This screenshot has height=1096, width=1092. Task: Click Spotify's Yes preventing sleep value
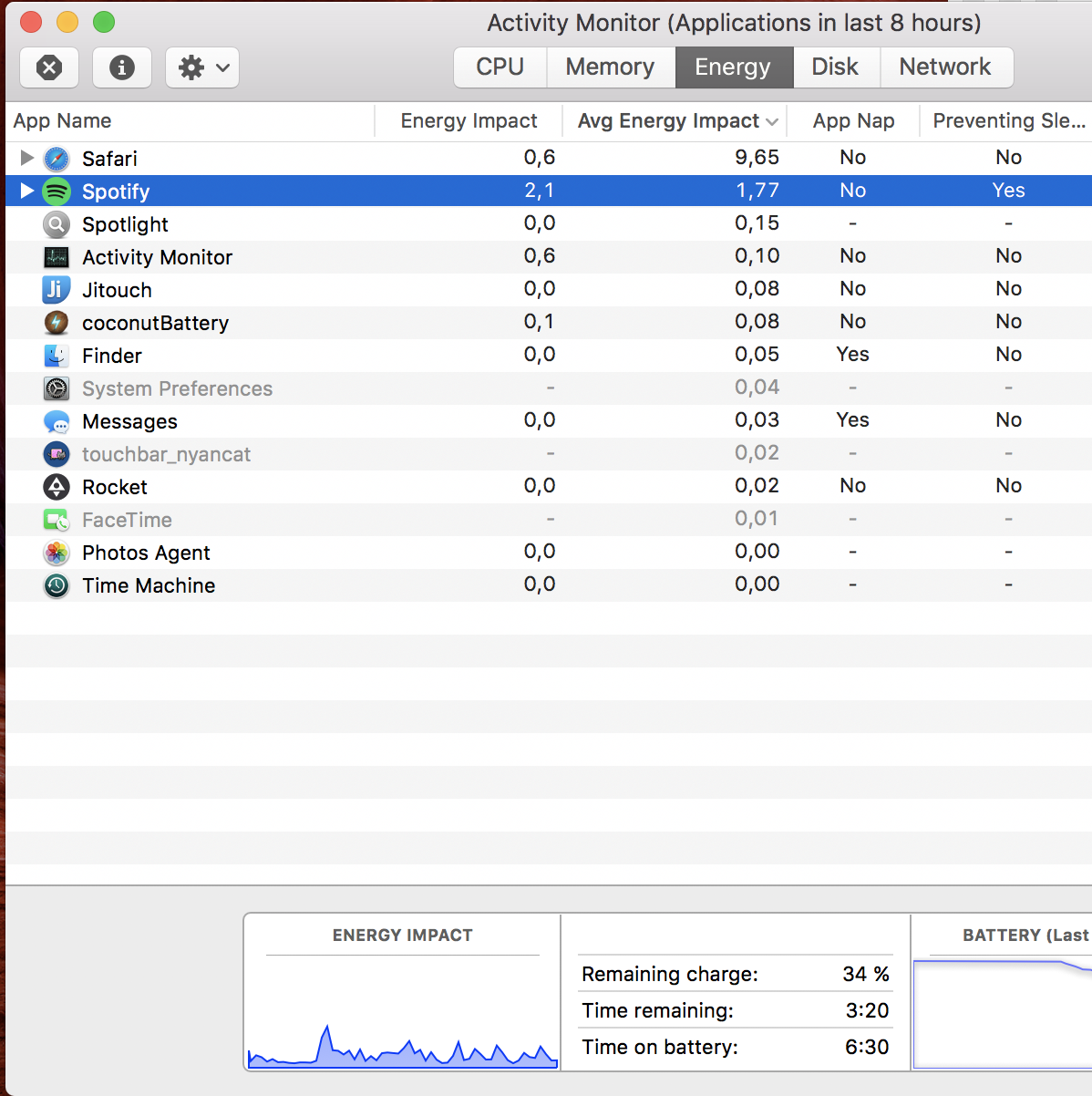(1008, 191)
